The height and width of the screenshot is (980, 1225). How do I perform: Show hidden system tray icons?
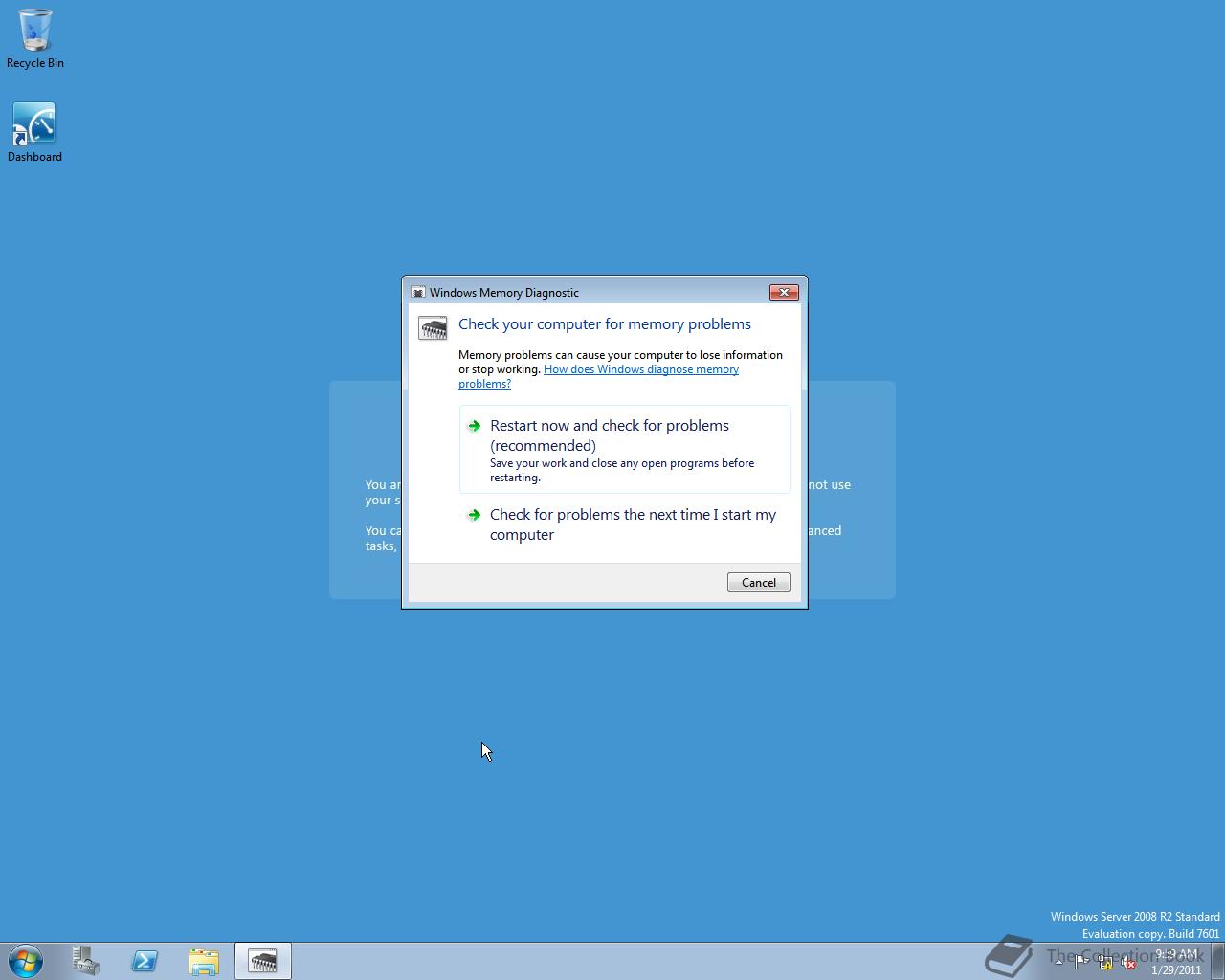pos(1058,962)
